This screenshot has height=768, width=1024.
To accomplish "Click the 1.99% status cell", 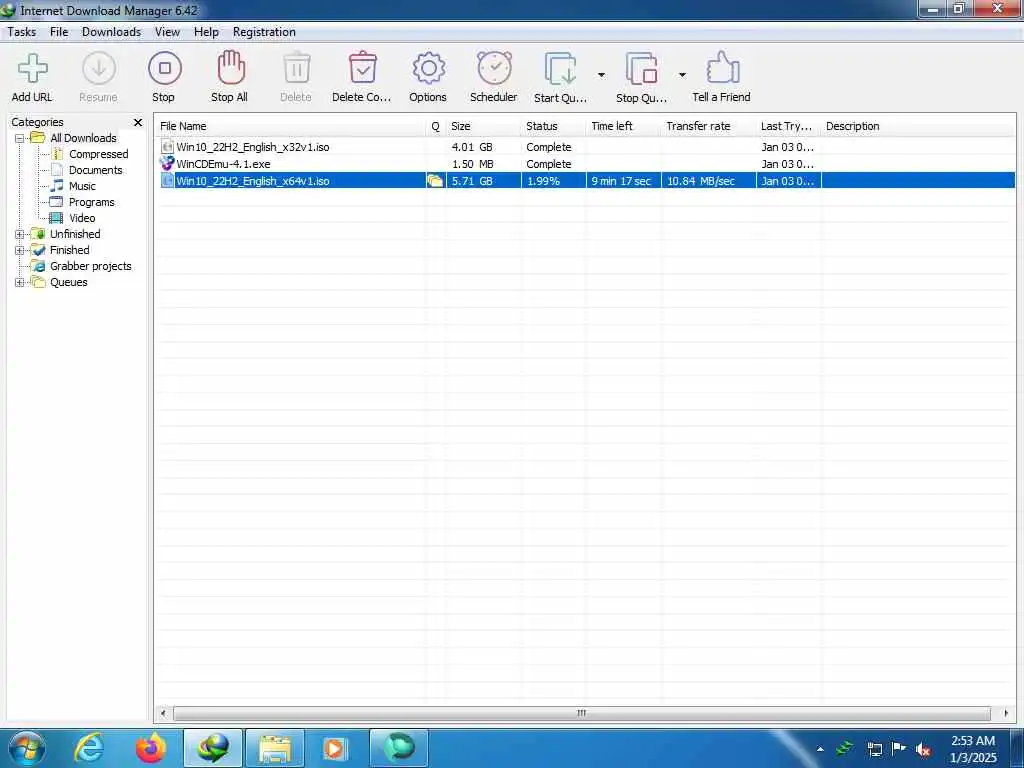I will (554, 181).
